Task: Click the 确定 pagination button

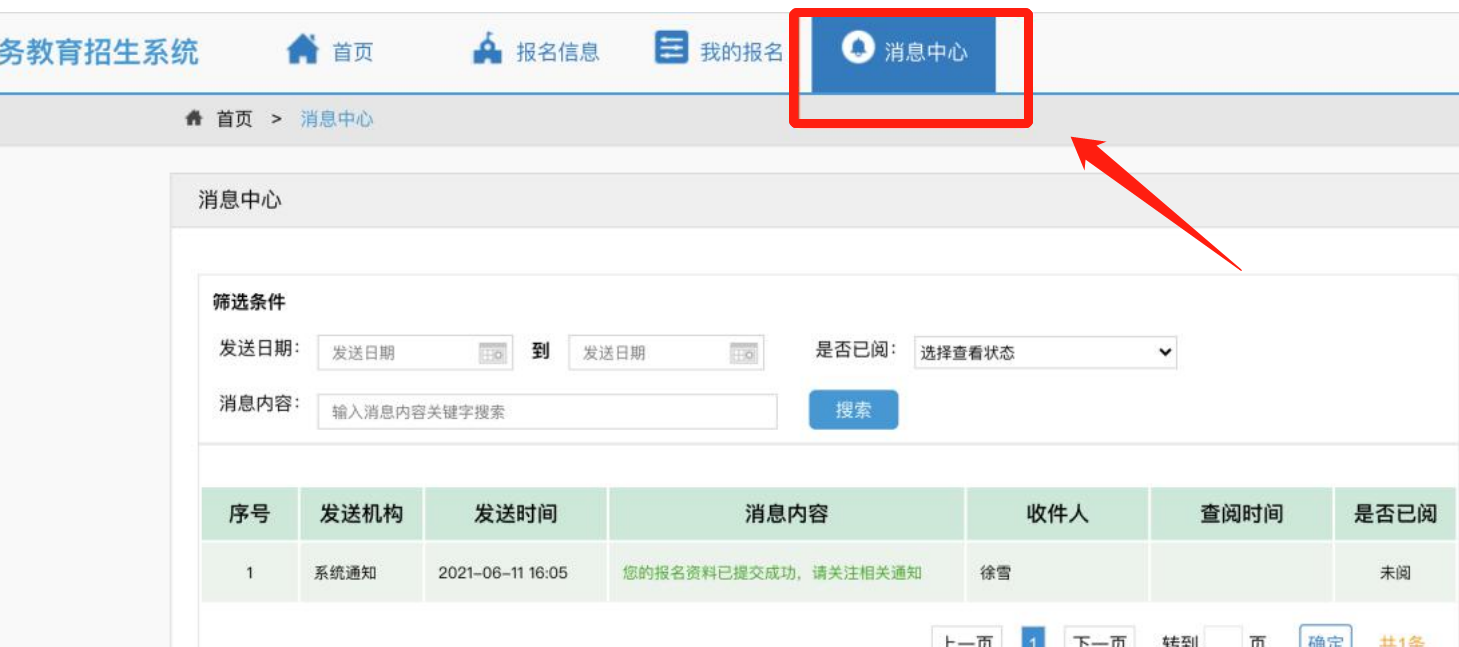Action: point(1326,638)
